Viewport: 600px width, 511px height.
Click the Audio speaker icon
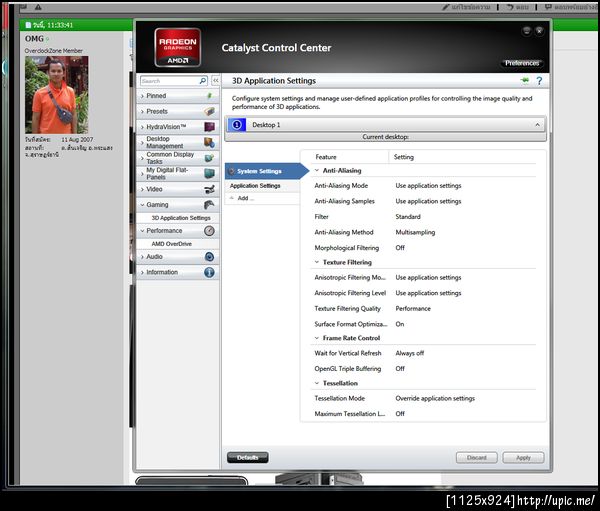point(209,256)
